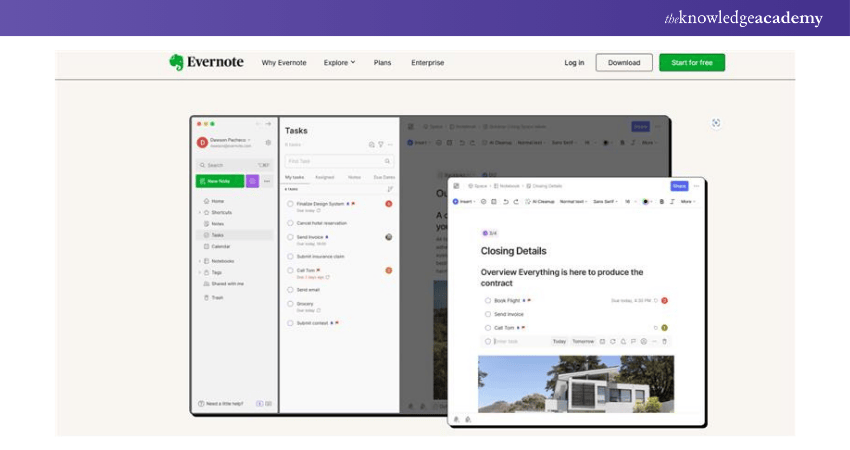Image resolution: width=850 pixels, height=450 pixels.
Task: Click the Find Task search field
Action: click(339, 160)
